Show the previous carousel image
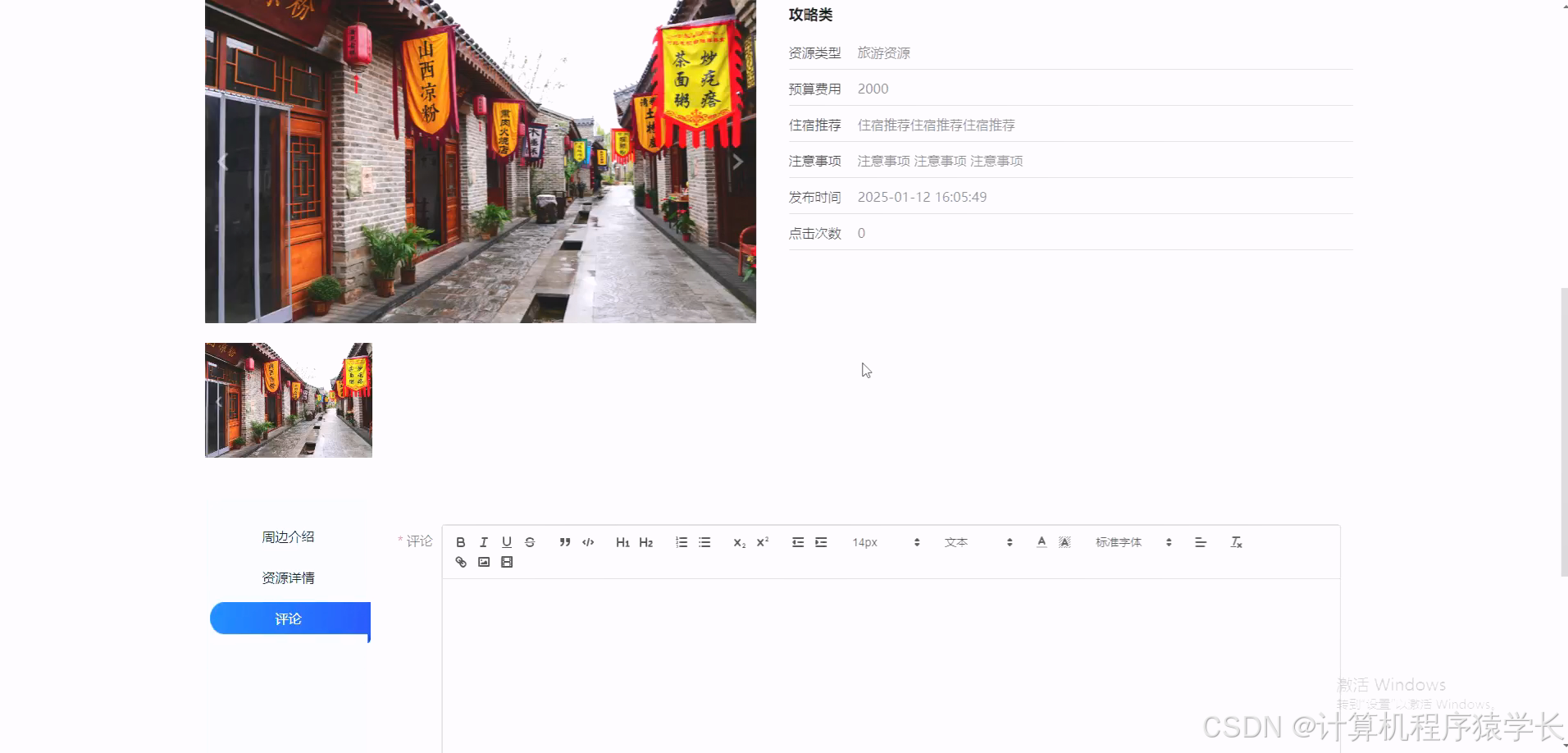The width and height of the screenshot is (1568, 753). click(x=222, y=162)
